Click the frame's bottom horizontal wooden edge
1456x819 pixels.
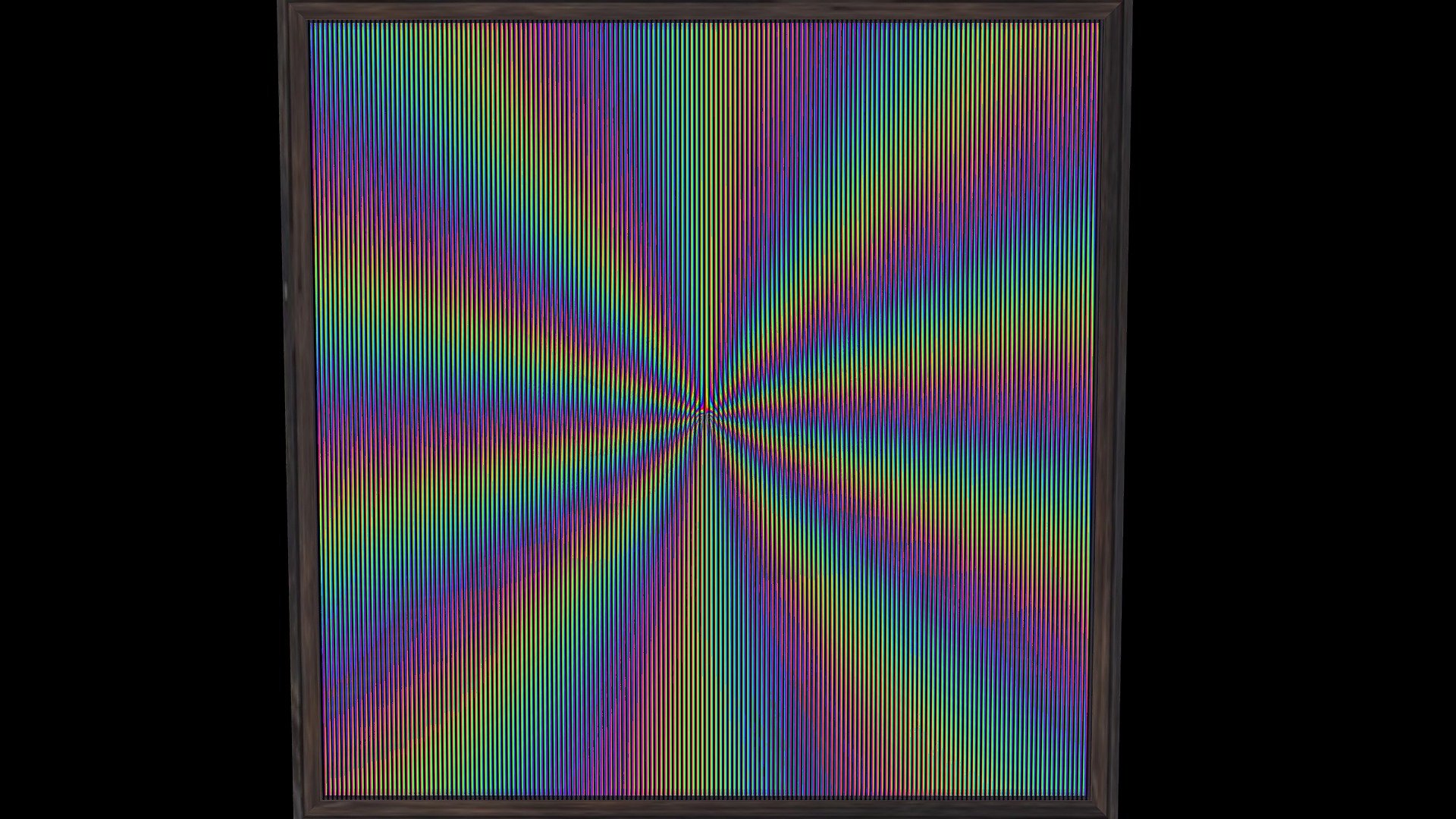pos(704,808)
